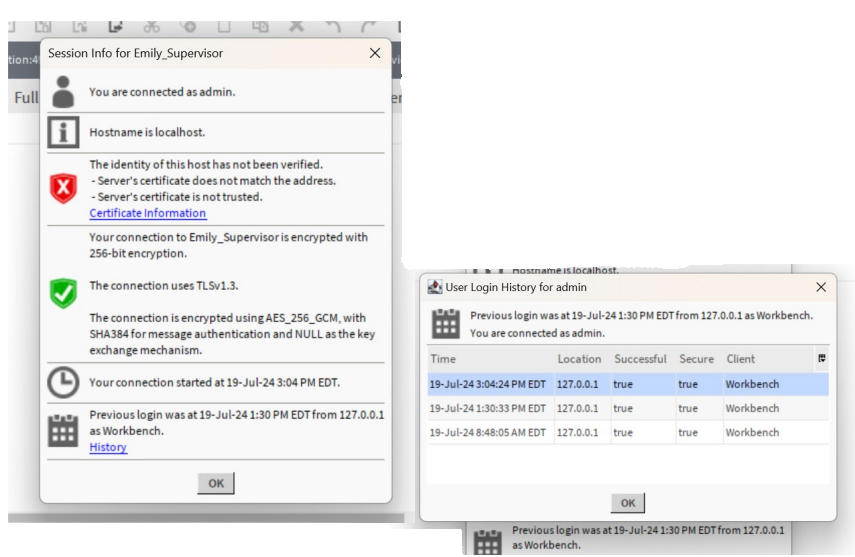Click the clock icon for connection start

pos(63,382)
